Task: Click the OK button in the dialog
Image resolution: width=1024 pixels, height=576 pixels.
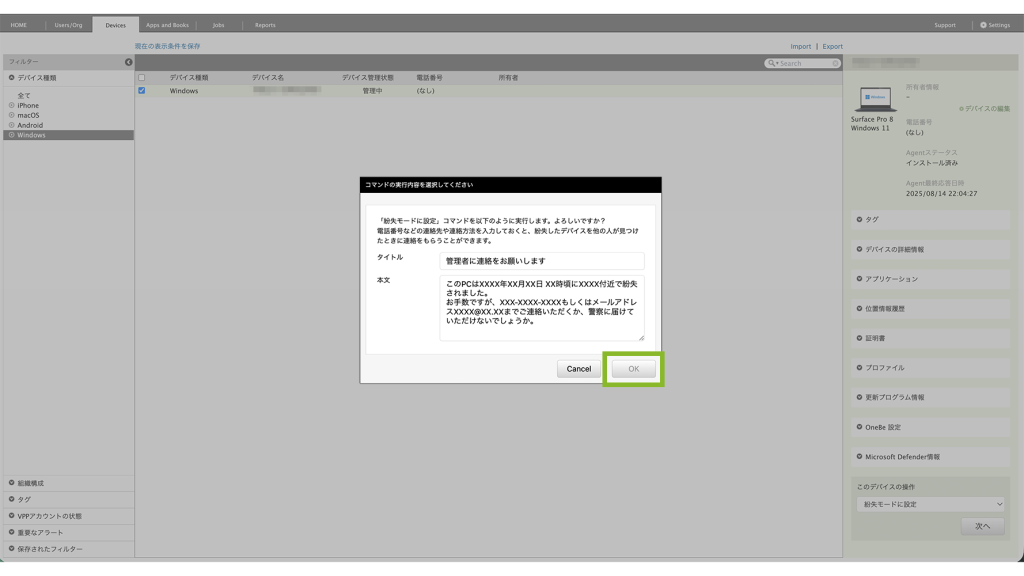Action: click(x=633, y=369)
